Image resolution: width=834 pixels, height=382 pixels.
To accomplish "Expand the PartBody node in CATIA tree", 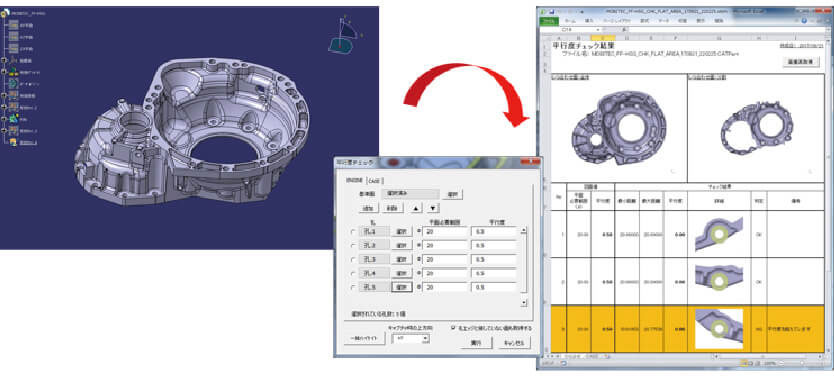I will pyautogui.click(x=4, y=72).
